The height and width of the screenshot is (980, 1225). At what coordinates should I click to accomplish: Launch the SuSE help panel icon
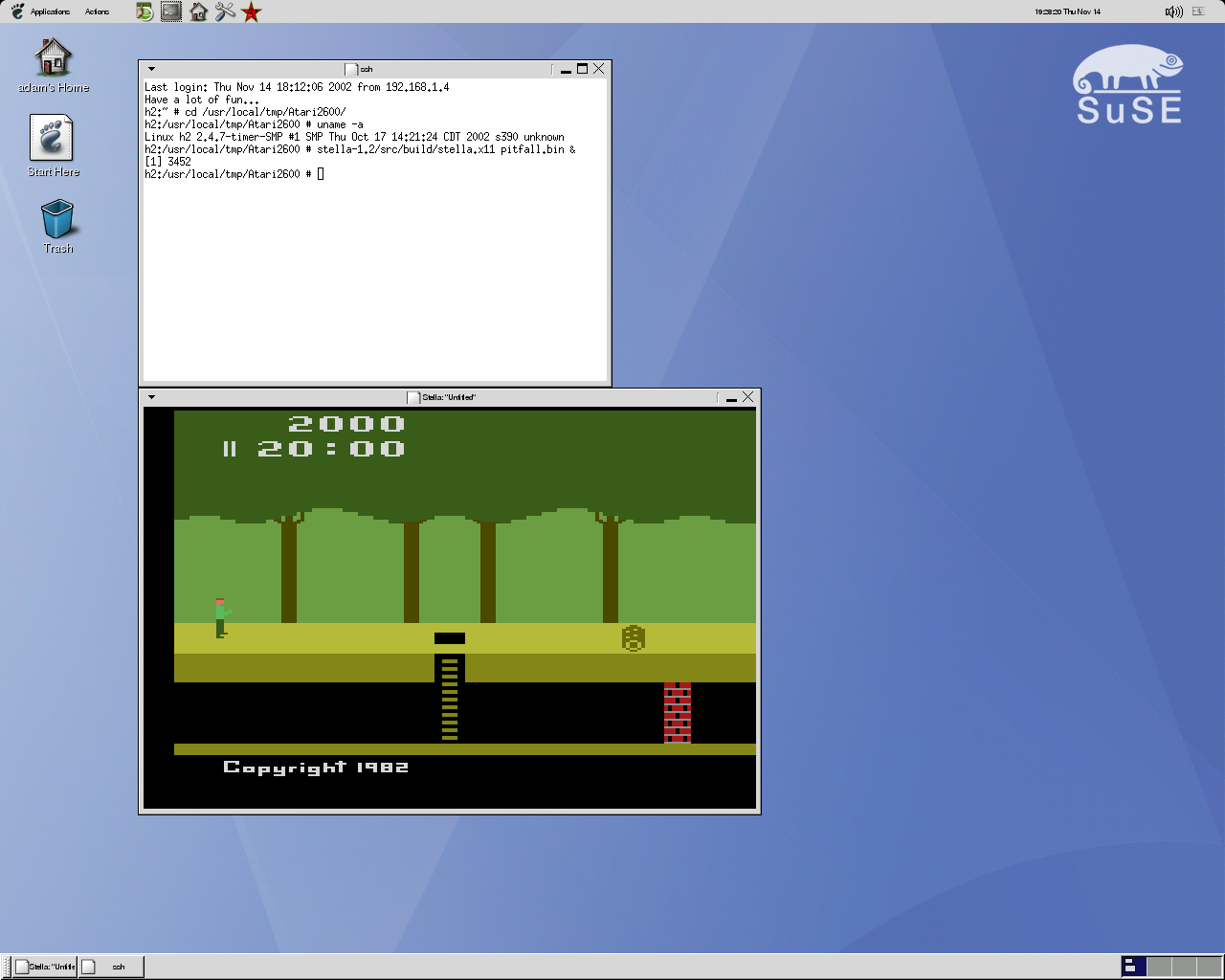[145, 11]
